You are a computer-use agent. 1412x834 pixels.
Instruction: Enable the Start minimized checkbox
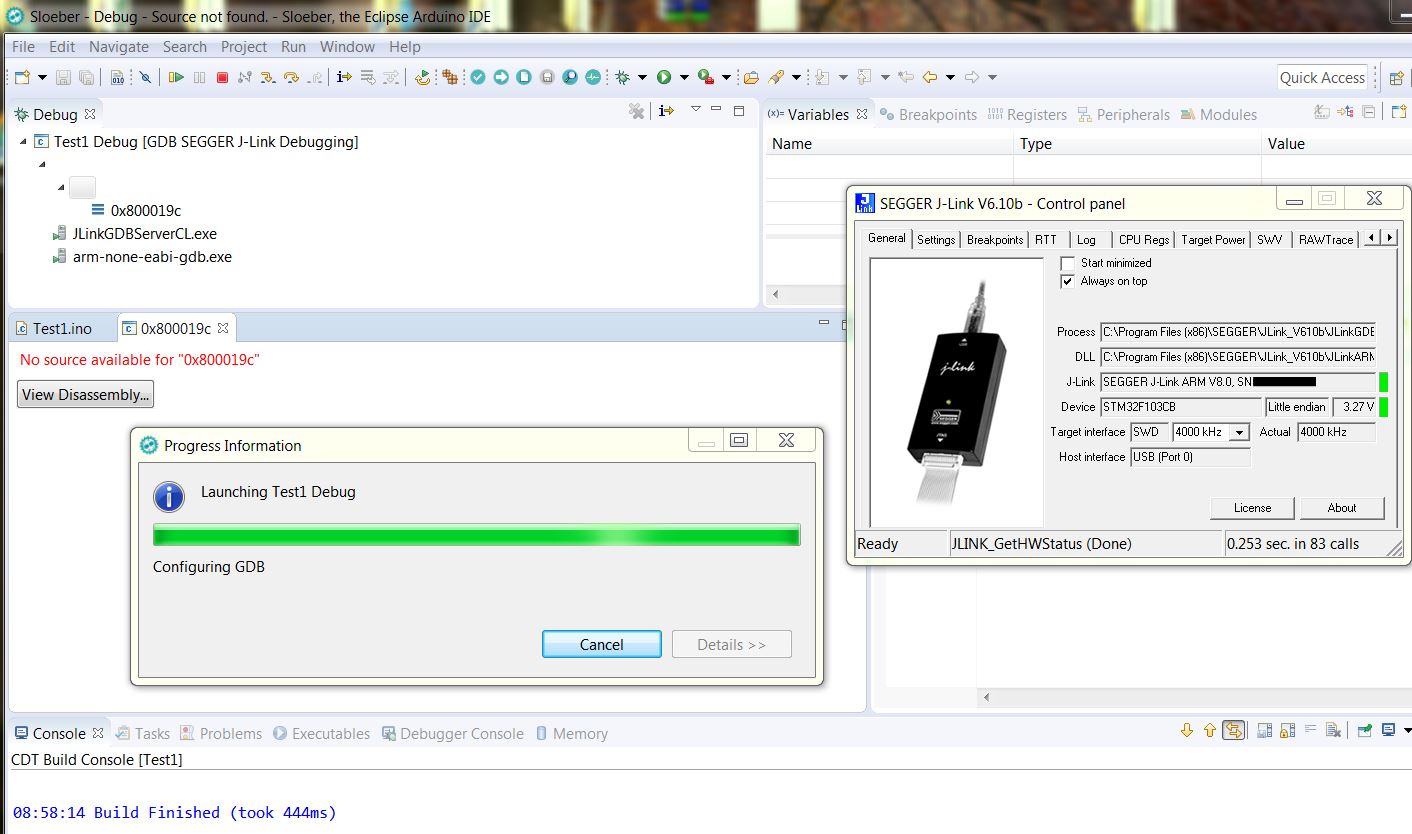pos(1068,263)
